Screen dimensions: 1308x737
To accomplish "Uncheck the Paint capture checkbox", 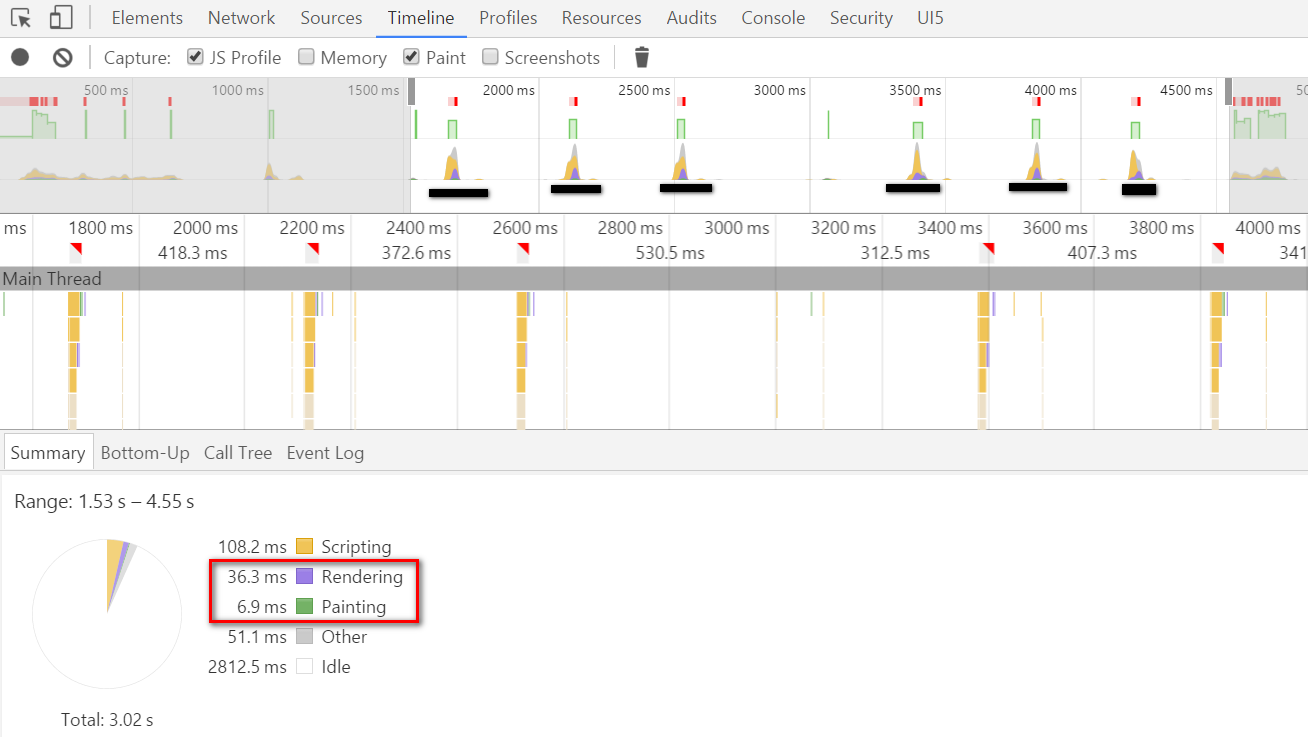I will pyautogui.click(x=411, y=57).
